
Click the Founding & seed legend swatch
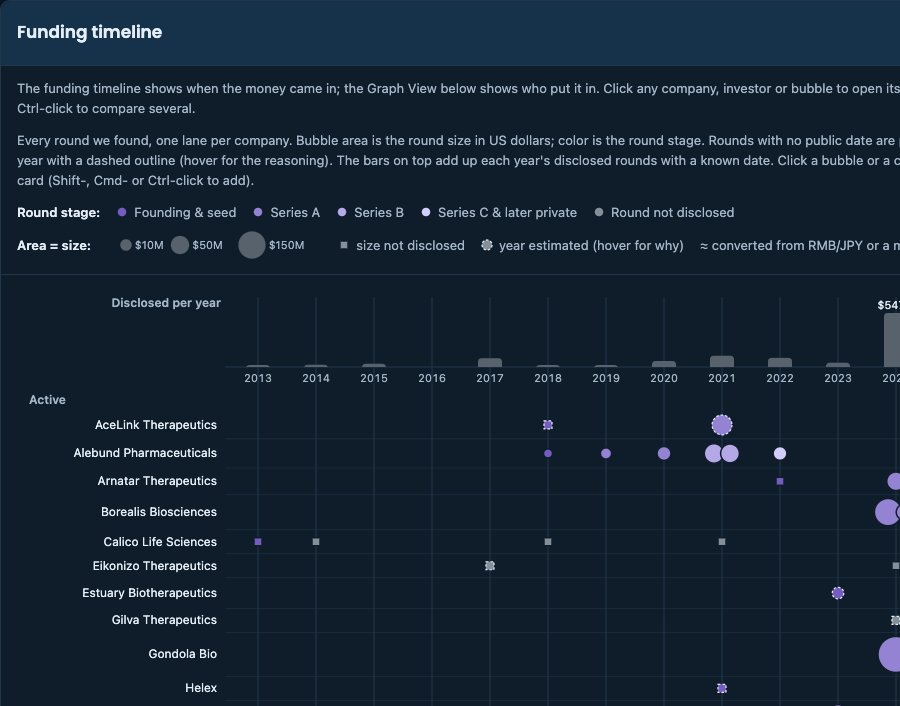(122, 212)
